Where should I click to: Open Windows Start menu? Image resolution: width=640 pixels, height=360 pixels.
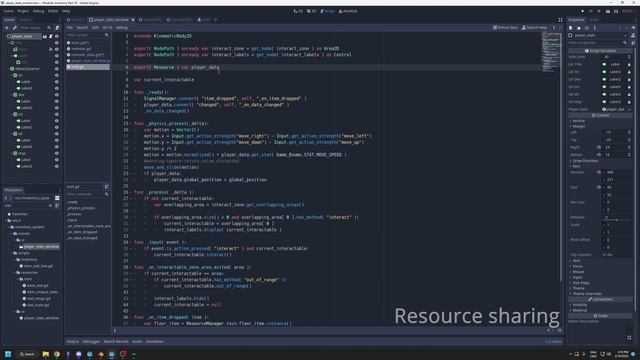(x=8, y=354)
